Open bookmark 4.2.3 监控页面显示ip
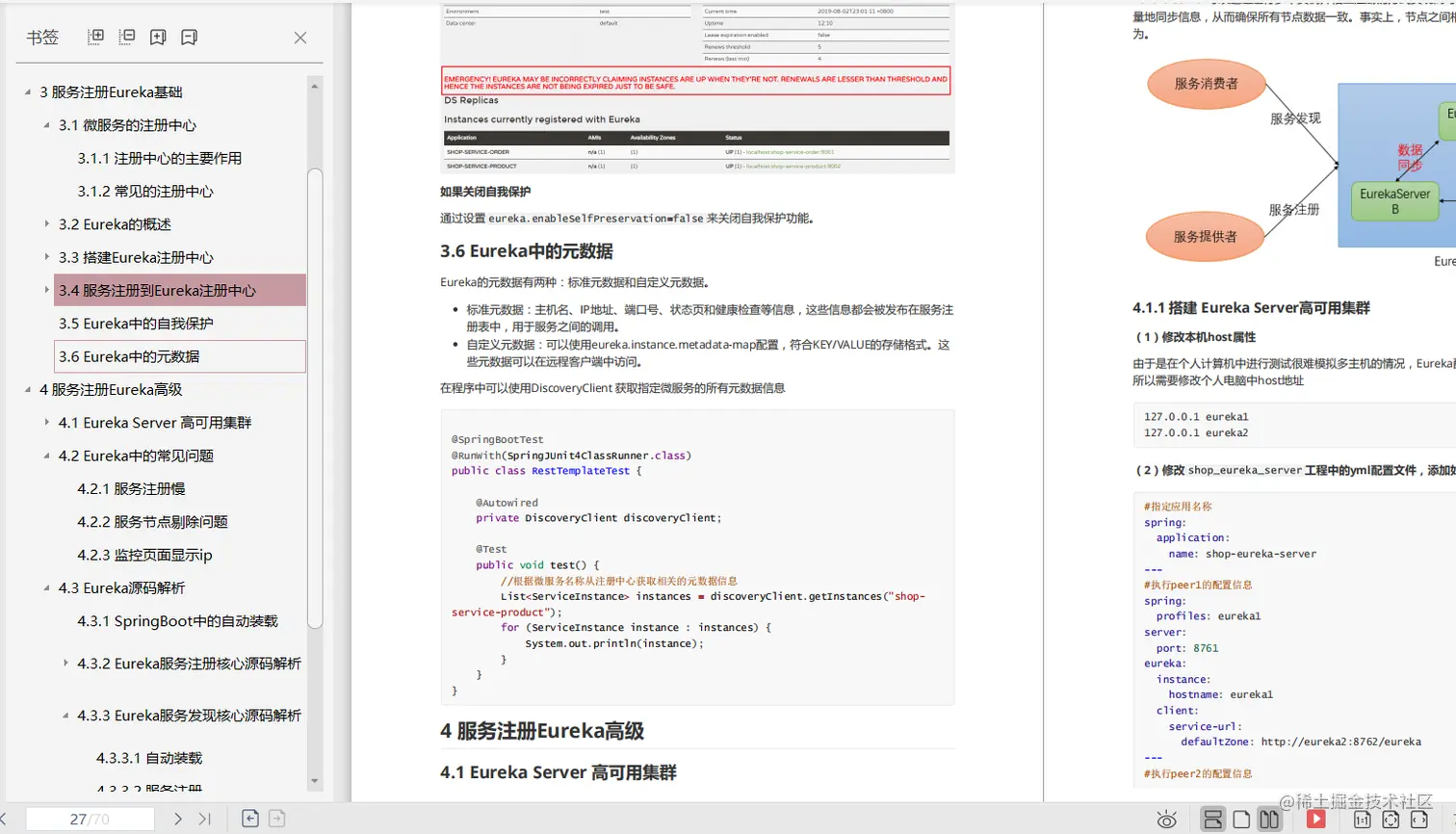 coord(144,555)
